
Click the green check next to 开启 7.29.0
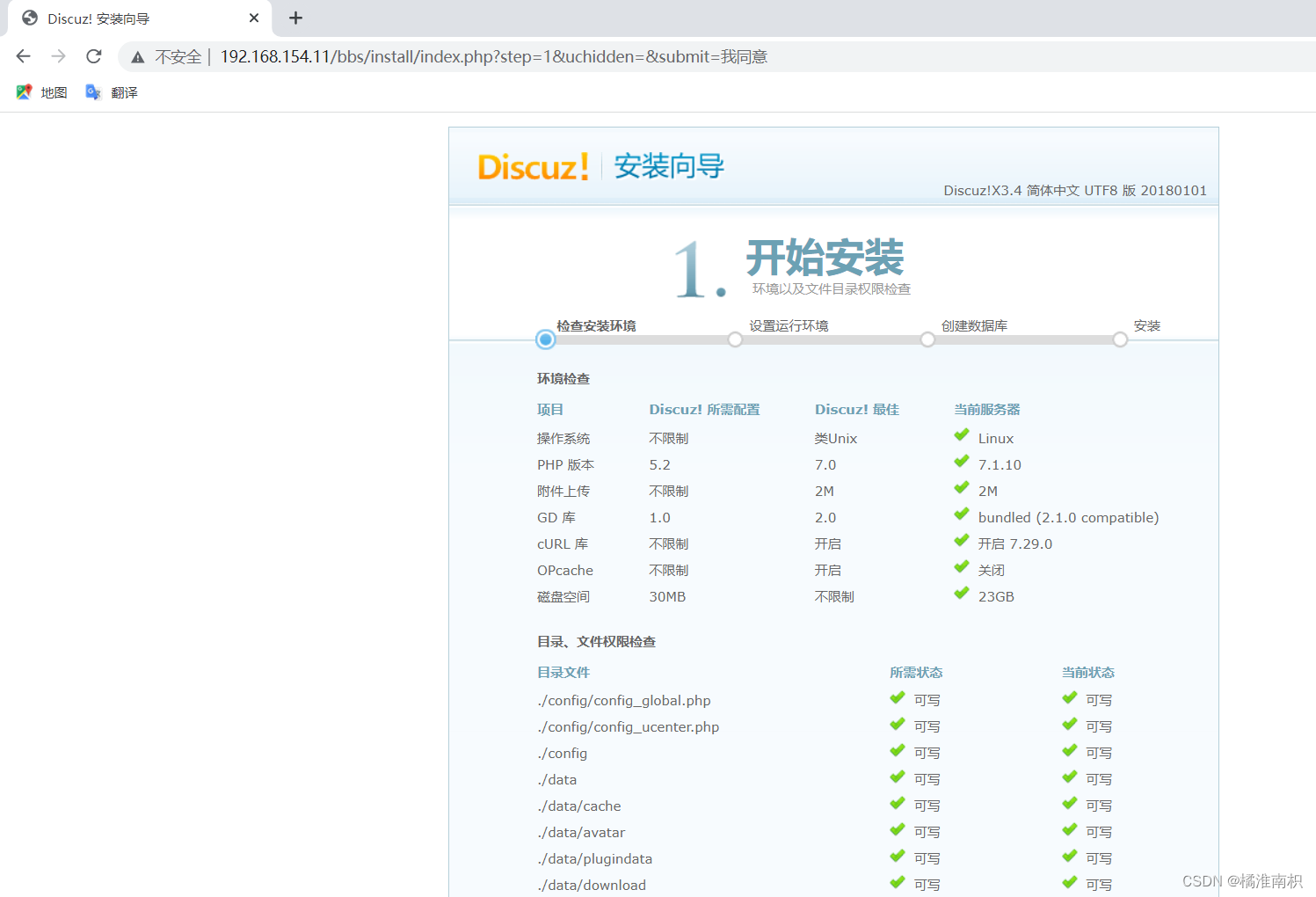click(x=962, y=540)
